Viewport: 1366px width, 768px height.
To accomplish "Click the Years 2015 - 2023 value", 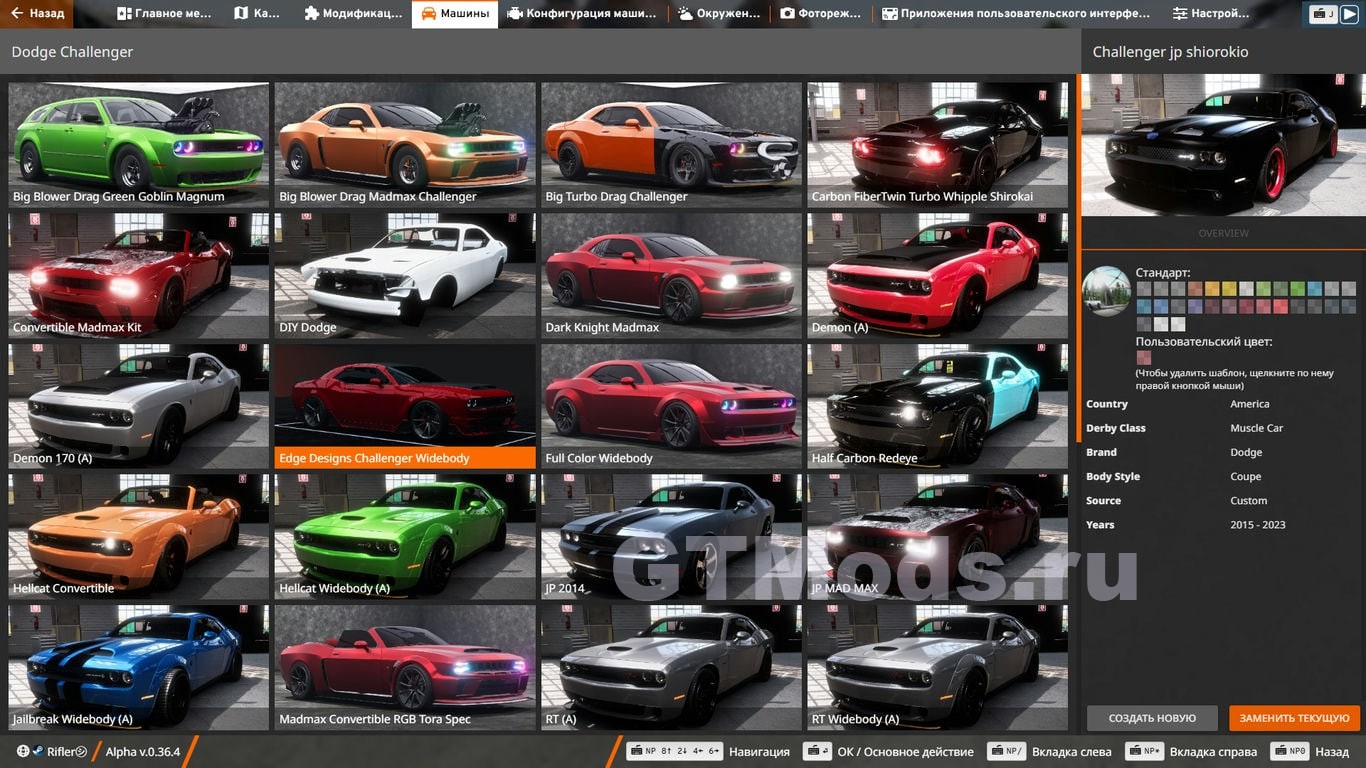I will pos(1258,524).
